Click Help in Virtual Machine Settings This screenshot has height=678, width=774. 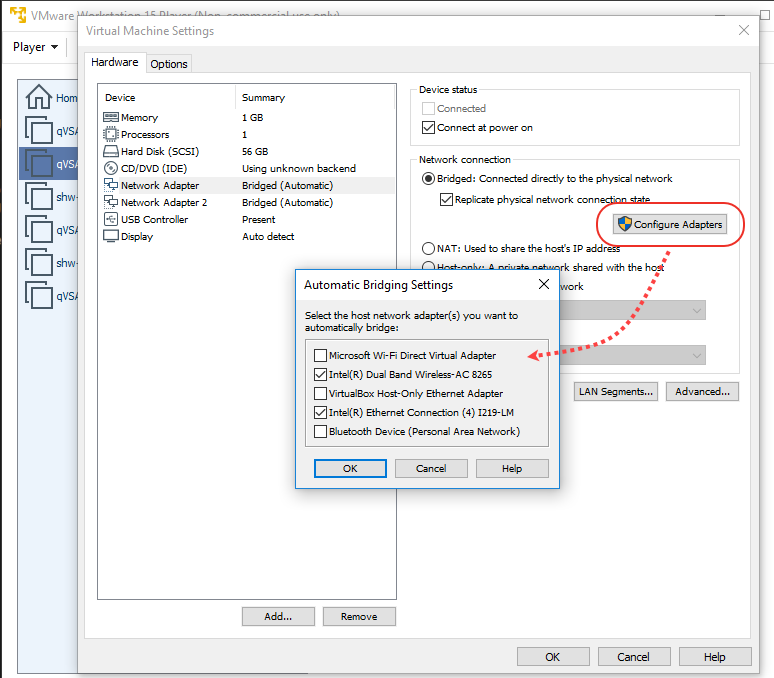[715, 657]
